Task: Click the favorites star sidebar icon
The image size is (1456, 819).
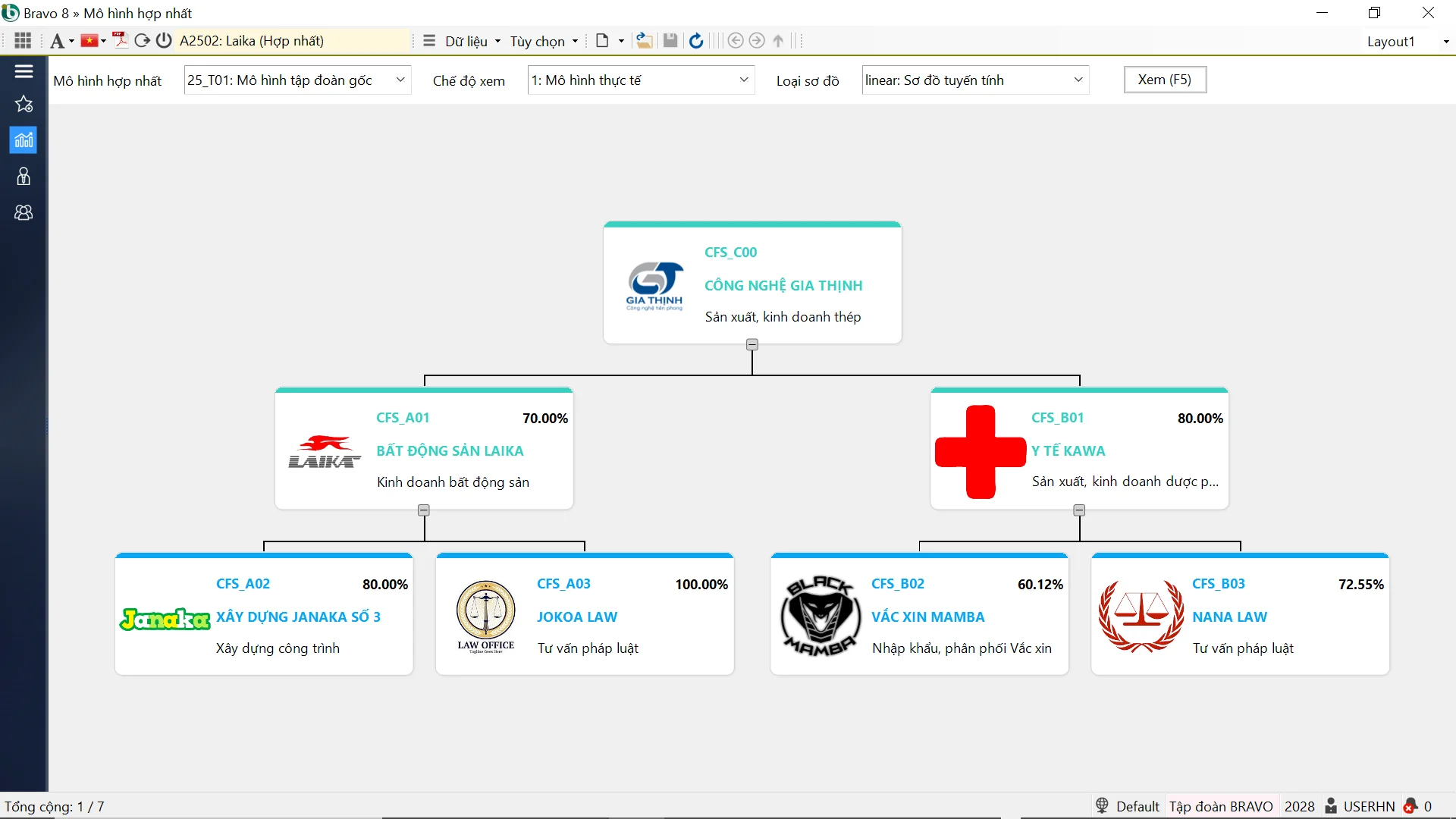Action: pos(24,105)
